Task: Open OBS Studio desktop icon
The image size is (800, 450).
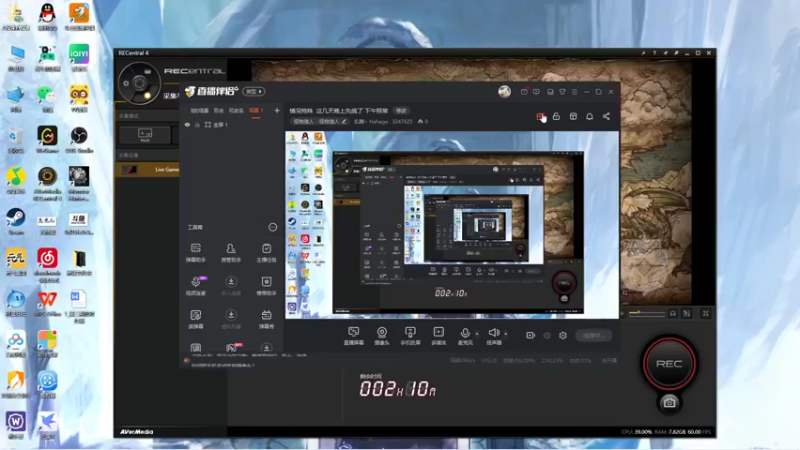Action: [79, 140]
